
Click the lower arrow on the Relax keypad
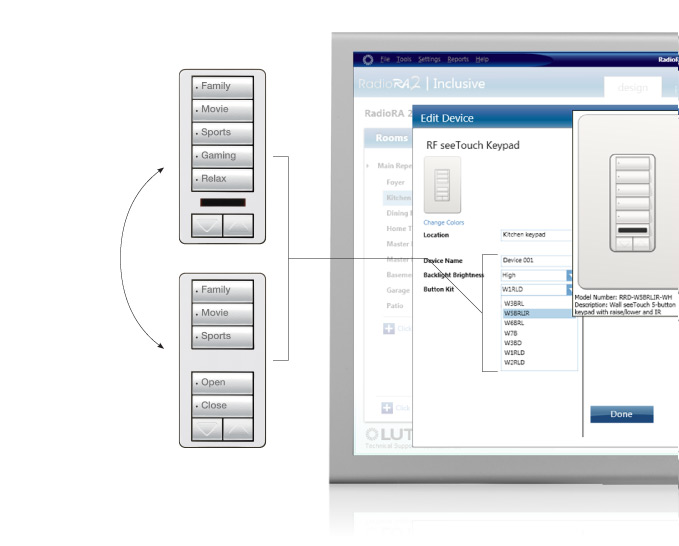(207, 225)
